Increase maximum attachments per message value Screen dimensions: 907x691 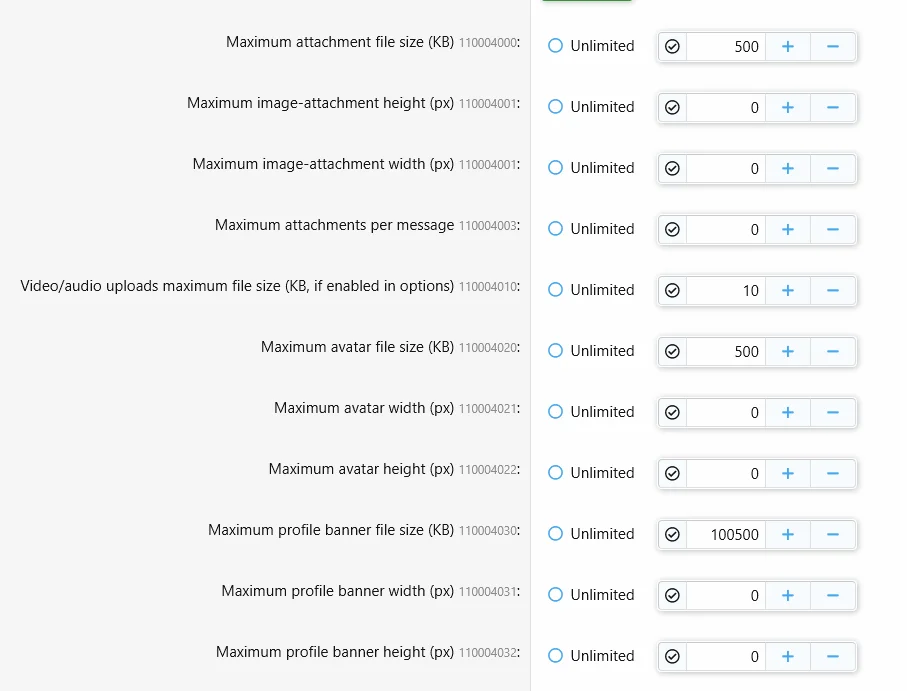[x=788, y=229]
